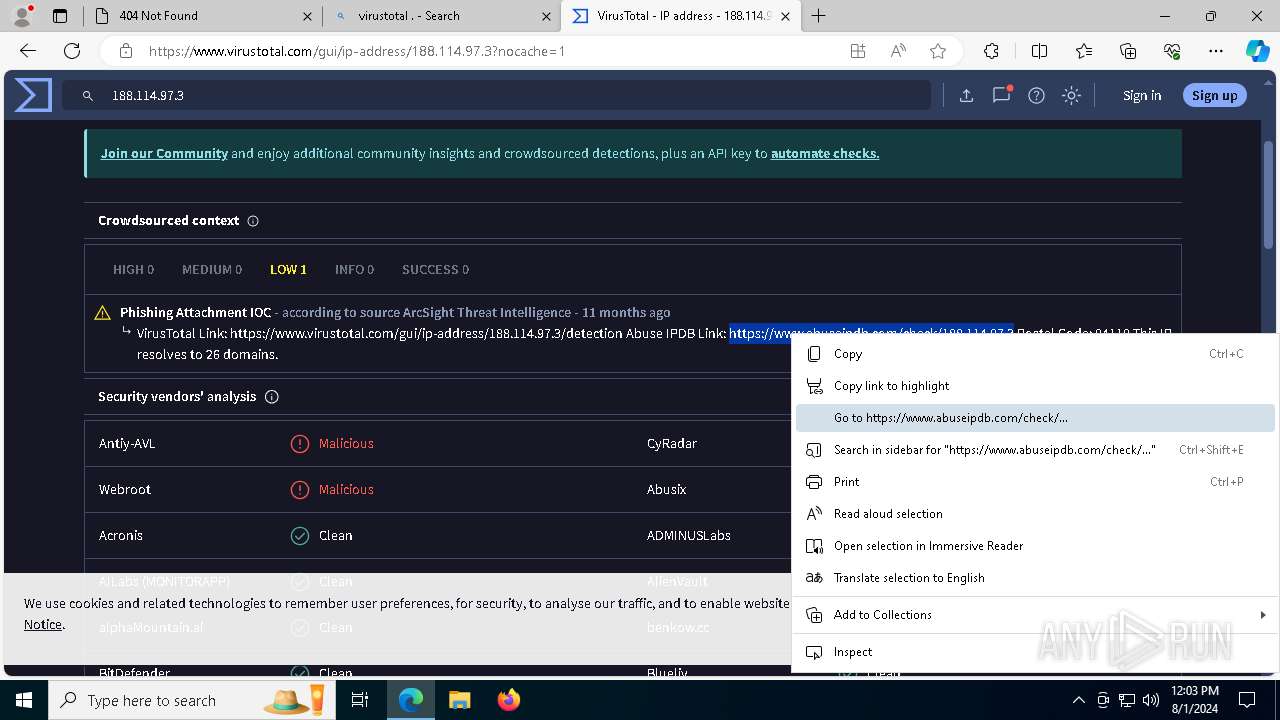Click the page vertical scrollbar
Screen dimensions: 1280x720
coord(1269,195)
